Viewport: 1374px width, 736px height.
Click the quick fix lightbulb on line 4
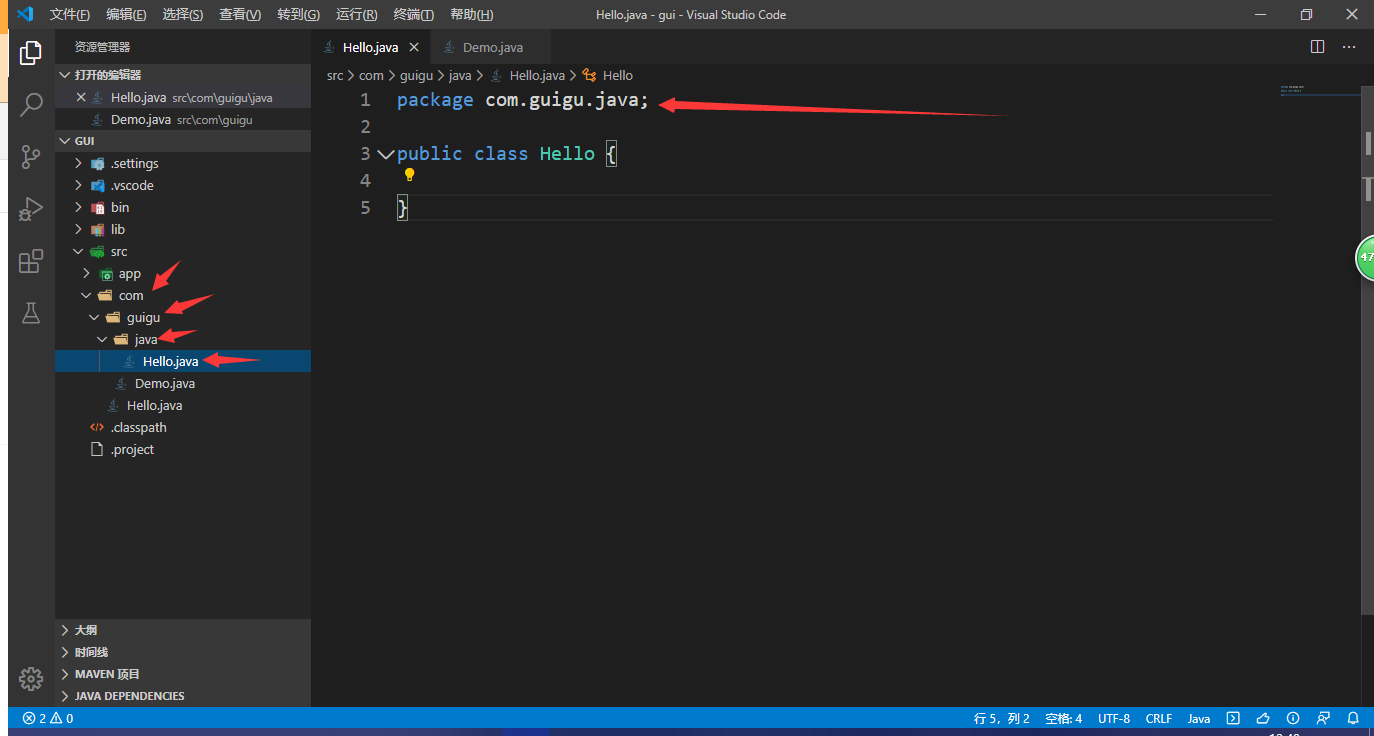pos(409,174)
